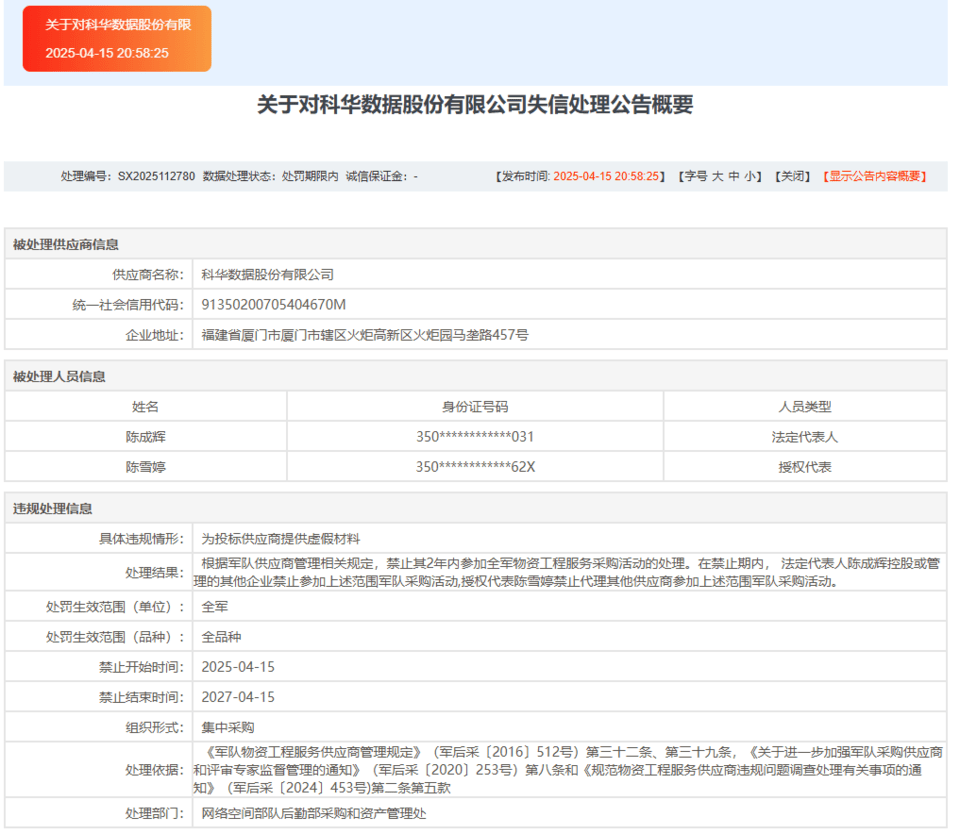
Task: Set font size to 大 (large)
Action: pos(717,176)
